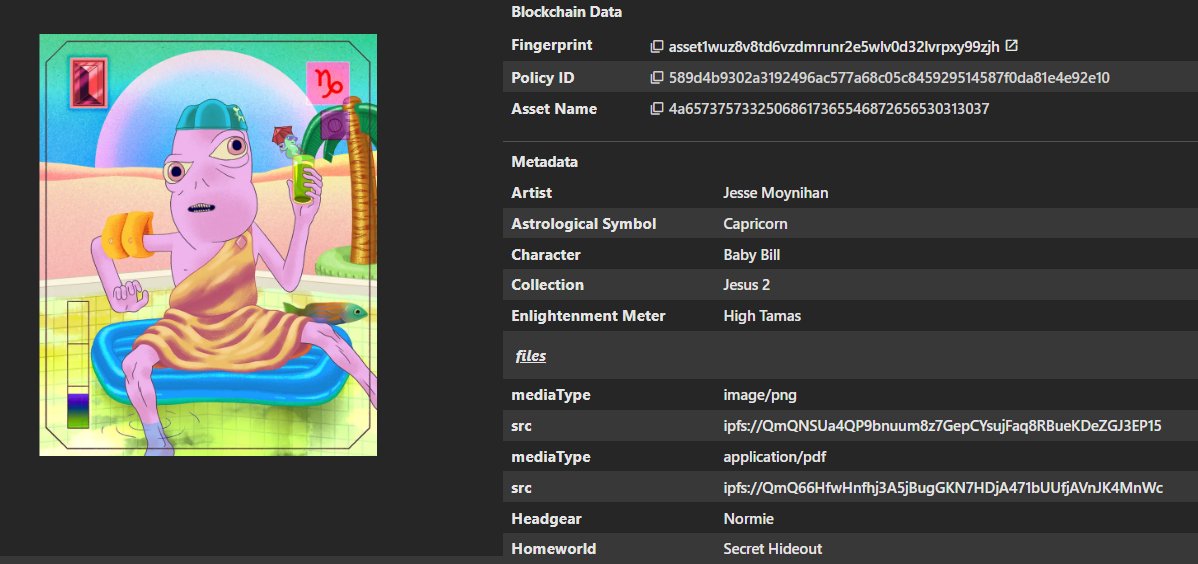The width and height of the screenshot is (1198, 564).
Task: Click the Policy ID label
Action: [542, 78]
